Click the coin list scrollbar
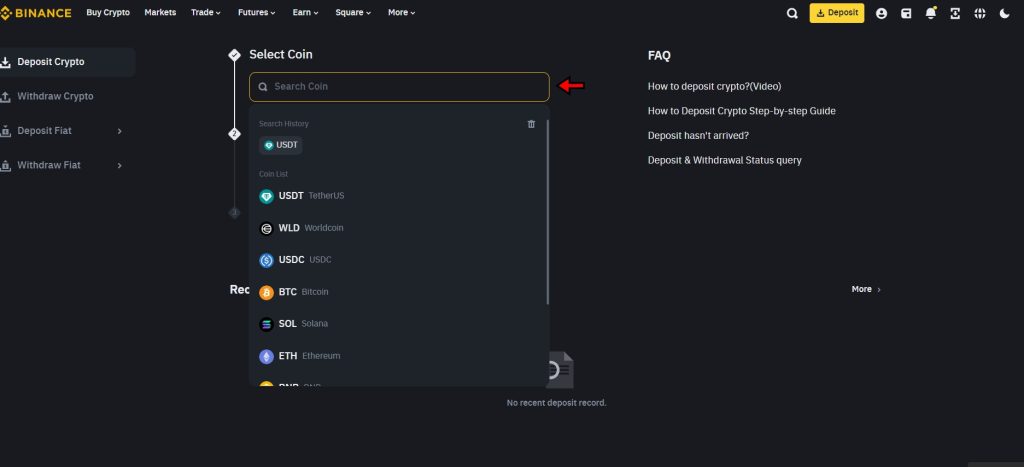This screenshot has width=1024, height=467. click(547, 210)
